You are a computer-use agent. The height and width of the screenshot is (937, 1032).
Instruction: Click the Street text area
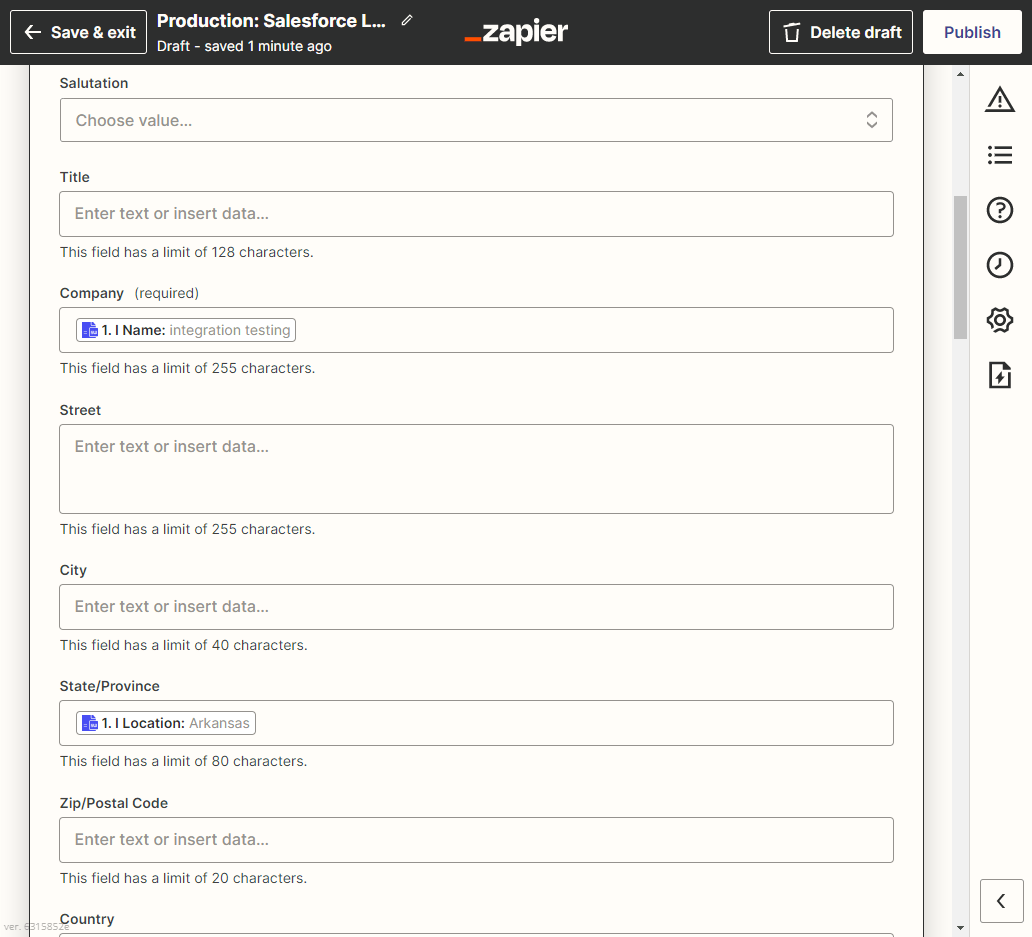476,469
